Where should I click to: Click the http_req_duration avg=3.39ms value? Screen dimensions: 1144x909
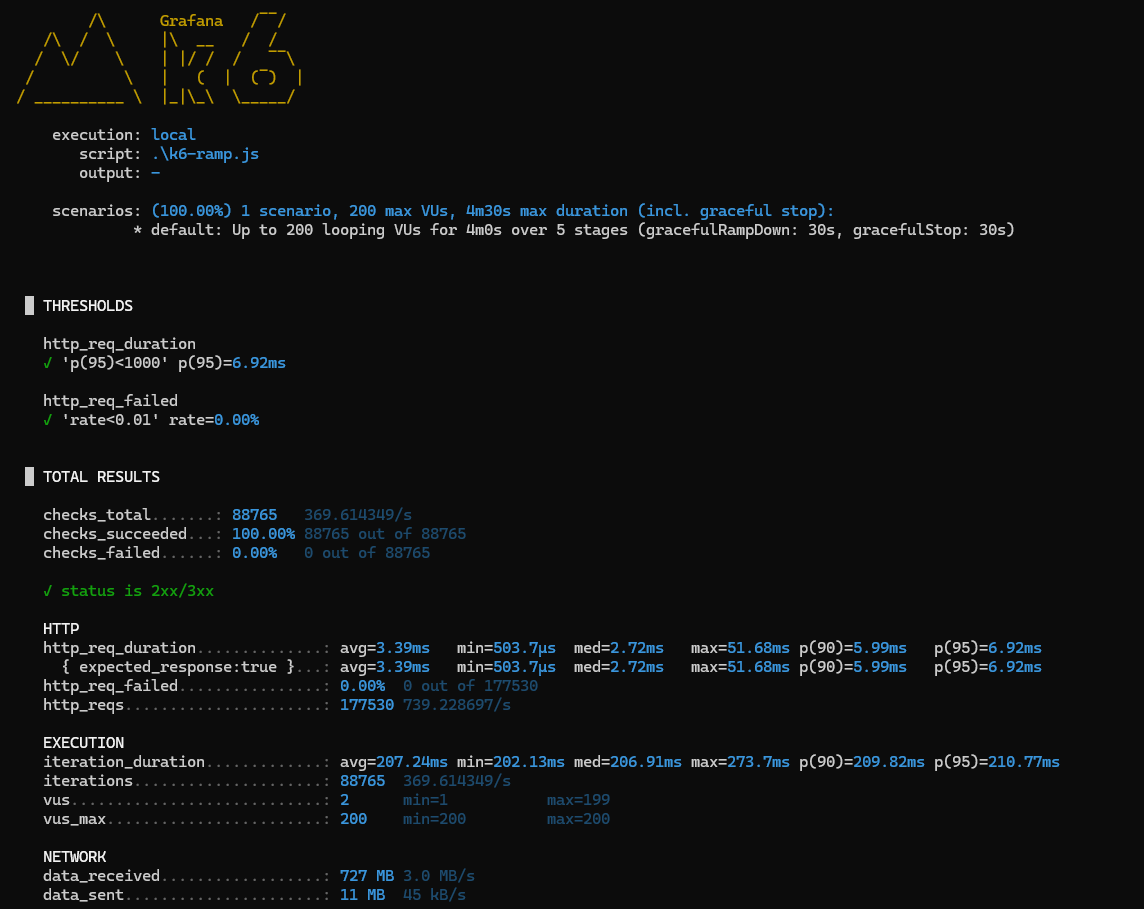384,648
